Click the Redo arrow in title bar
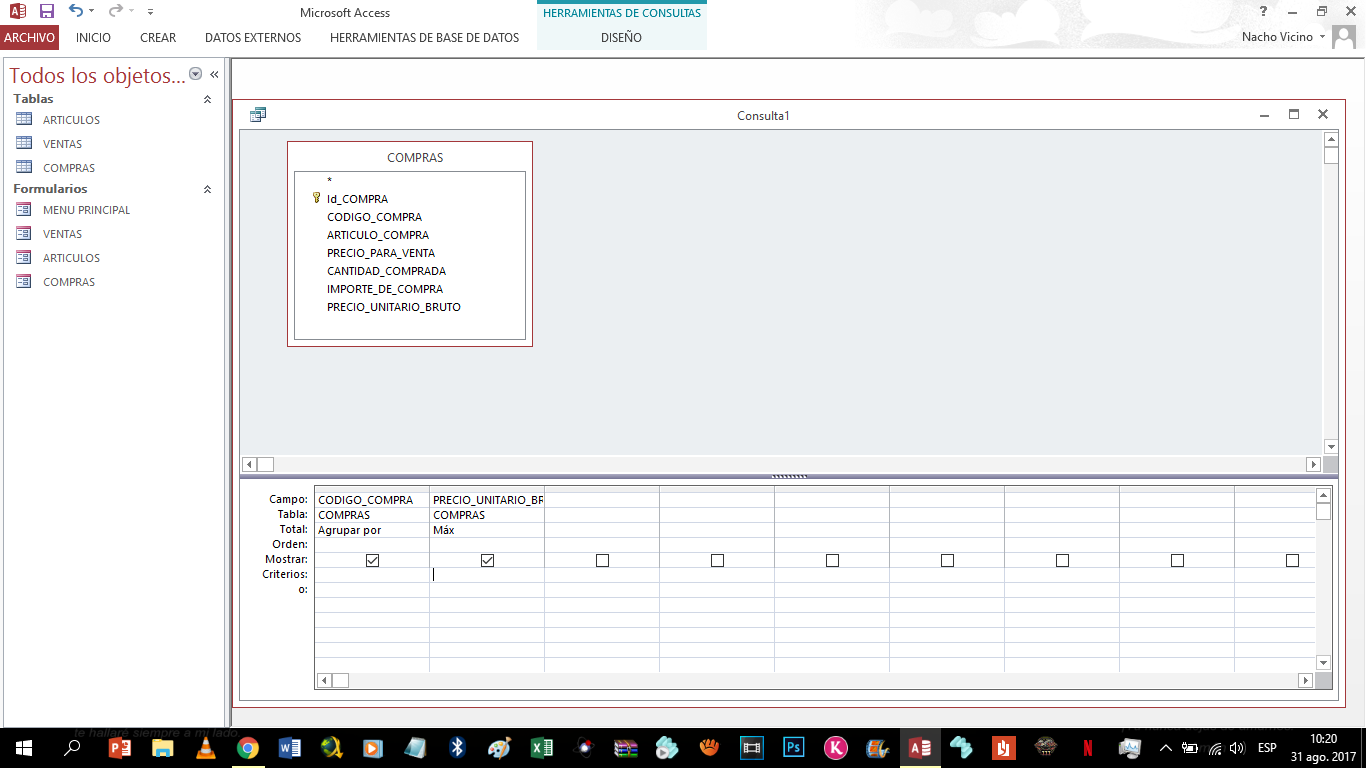The width and height of the screenshot is (1366, 768). click(115, 12)
